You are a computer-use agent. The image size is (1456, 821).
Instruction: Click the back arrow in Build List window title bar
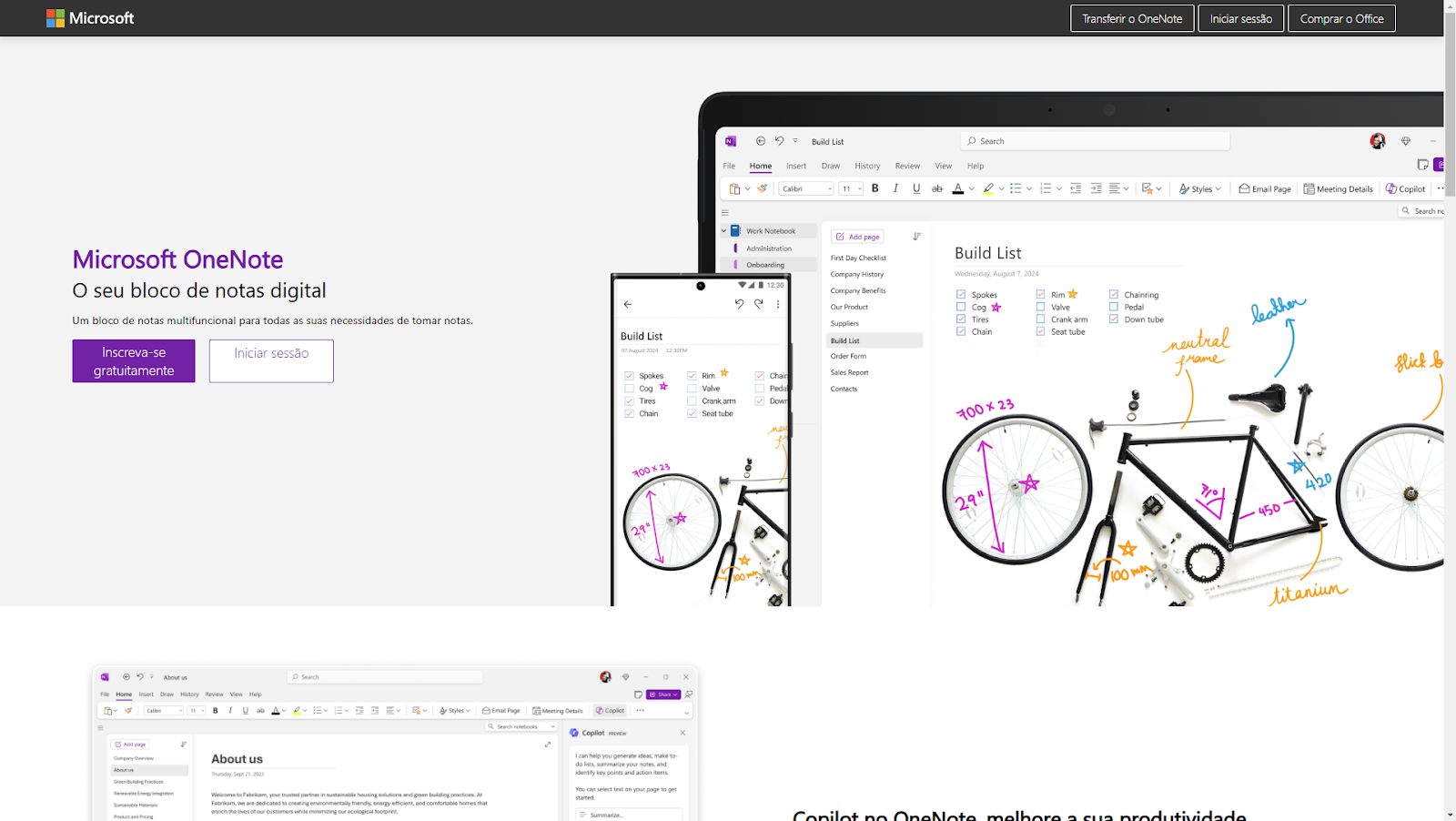pyautogui.click(x=761, y=141)
